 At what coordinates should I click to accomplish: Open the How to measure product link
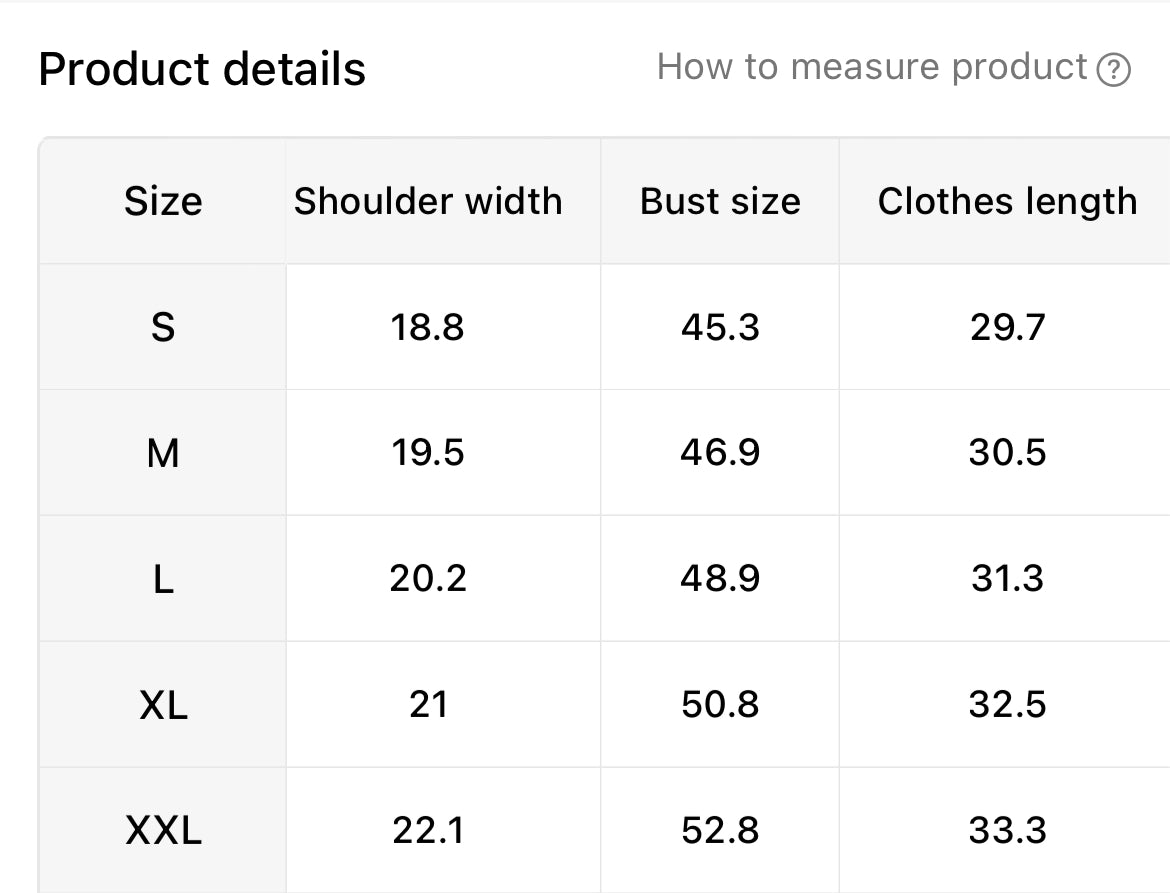coord(872,67)
